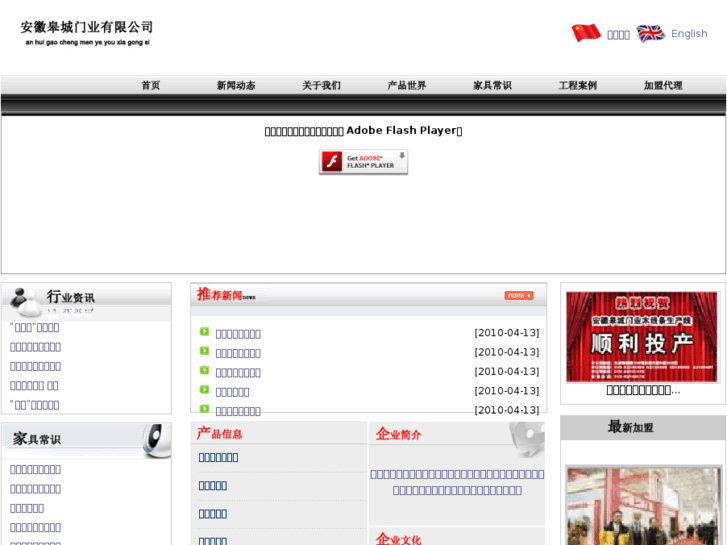Open the exhibition photo under 最新加盟

point(644,506)
